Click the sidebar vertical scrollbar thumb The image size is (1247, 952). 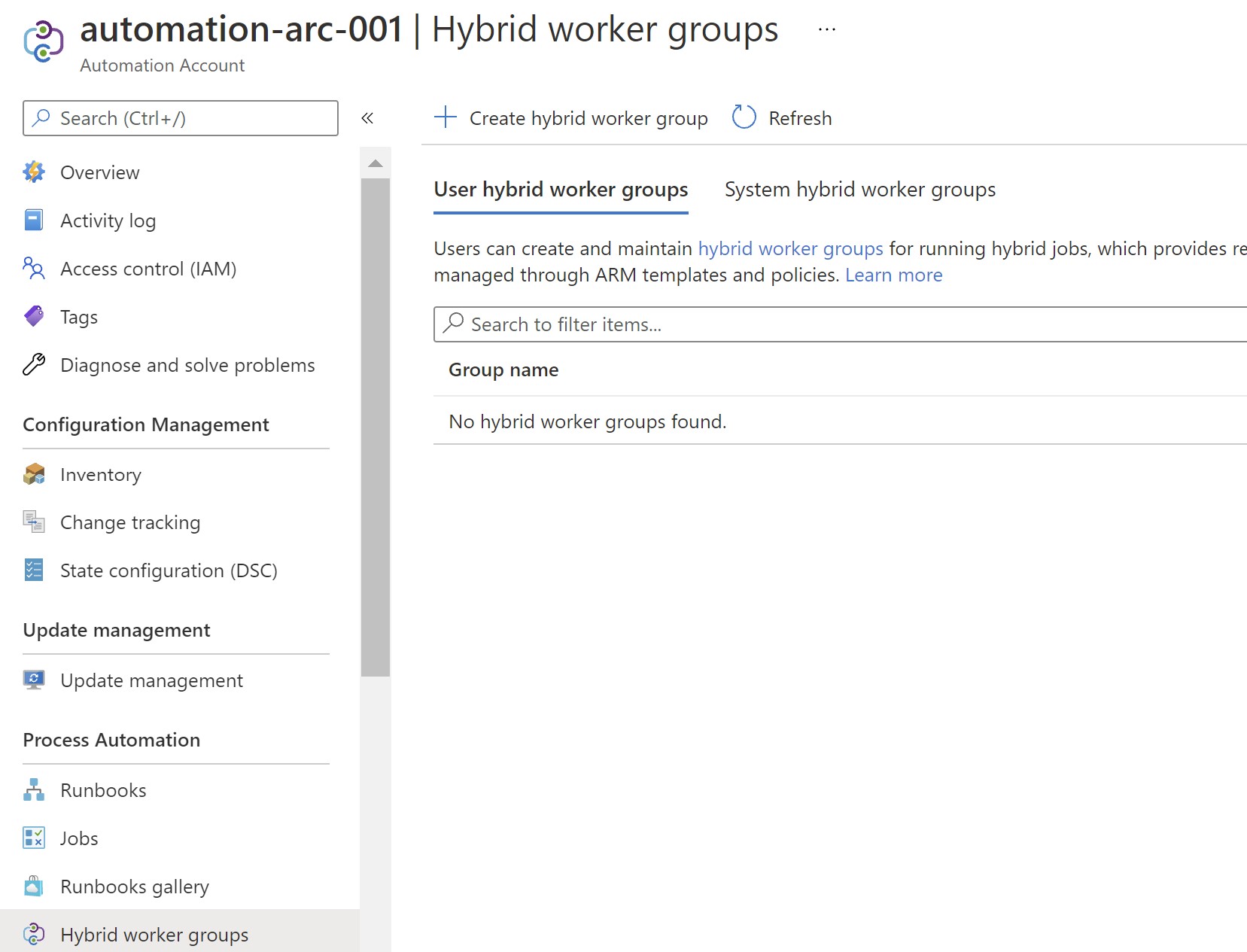point(376,427)
